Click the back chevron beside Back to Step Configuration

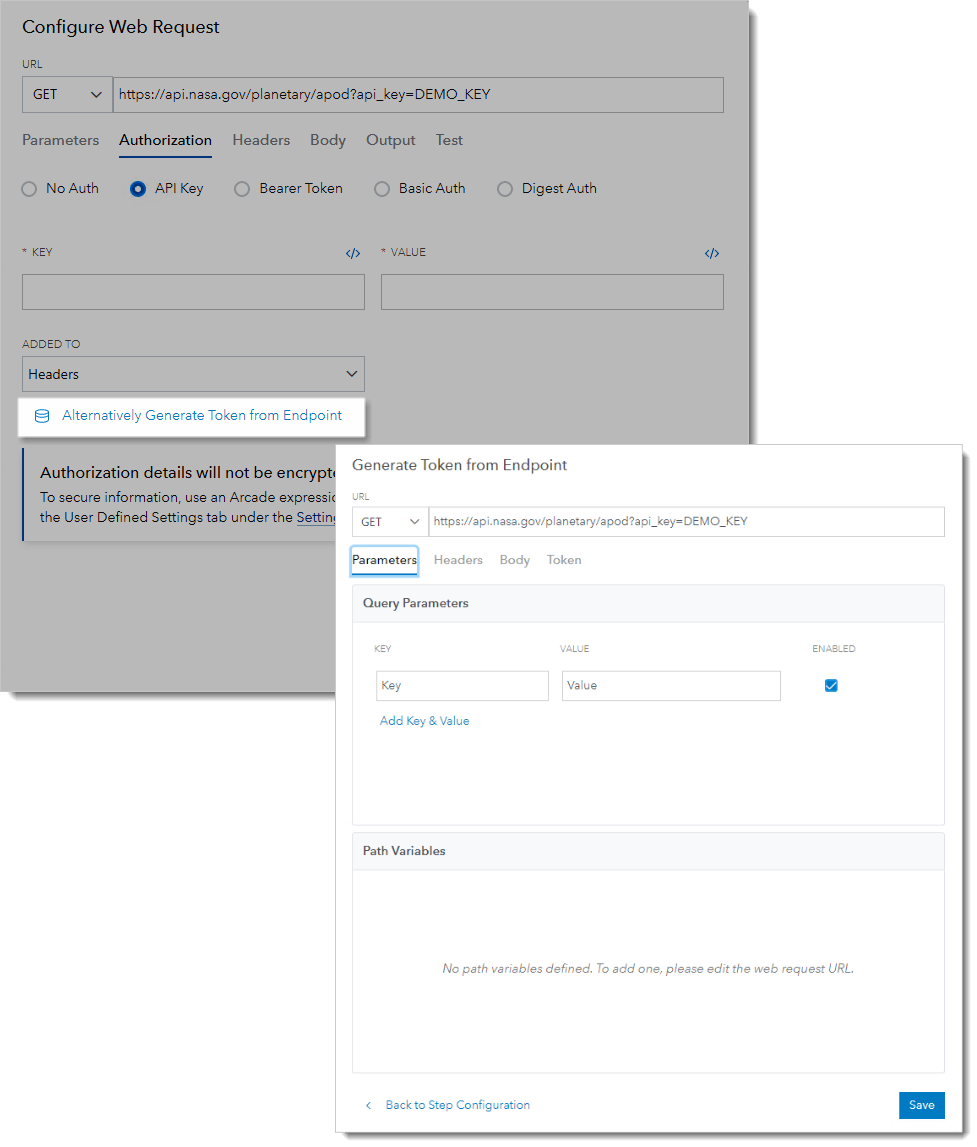(368, 1104)
